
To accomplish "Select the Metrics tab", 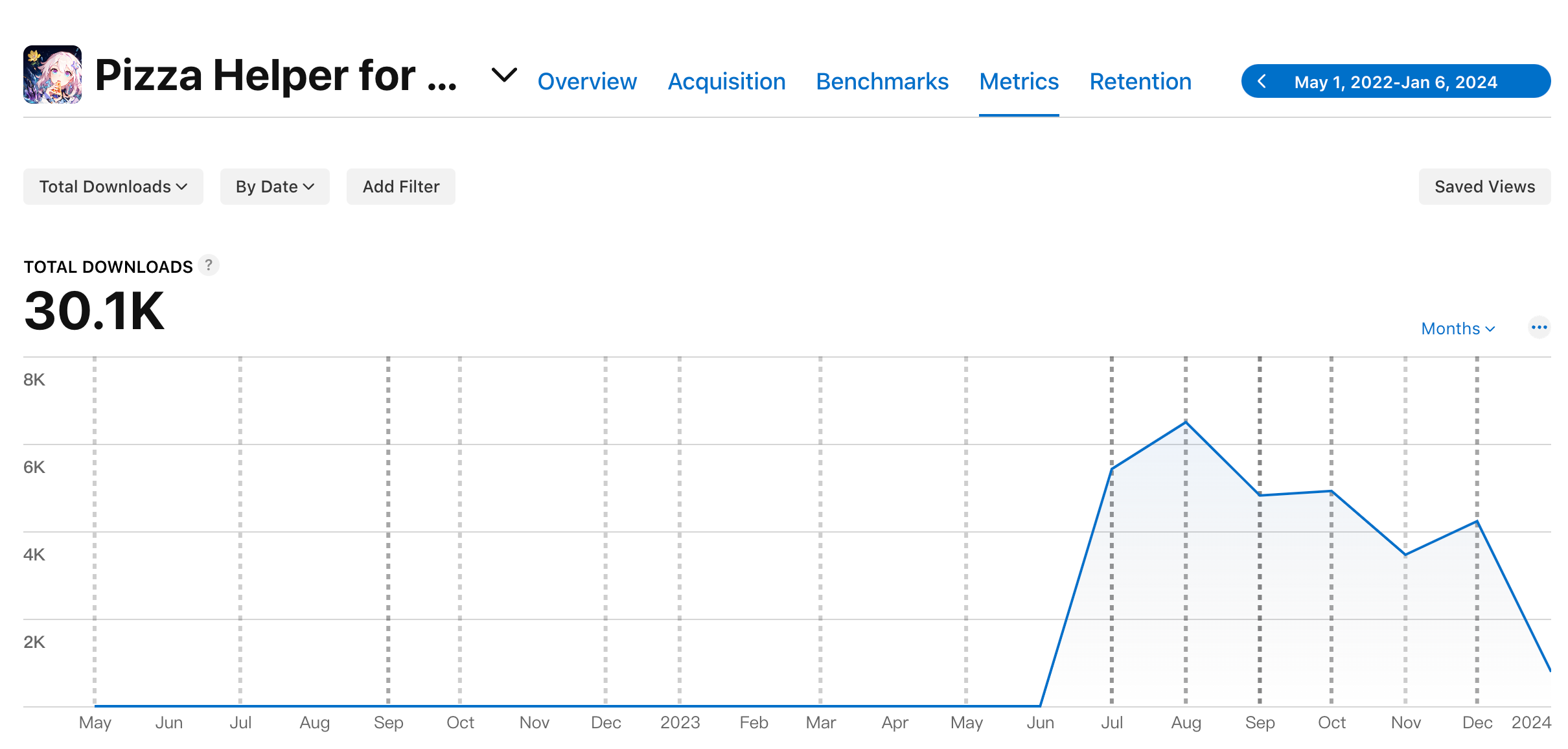I will pos(1019,82).
